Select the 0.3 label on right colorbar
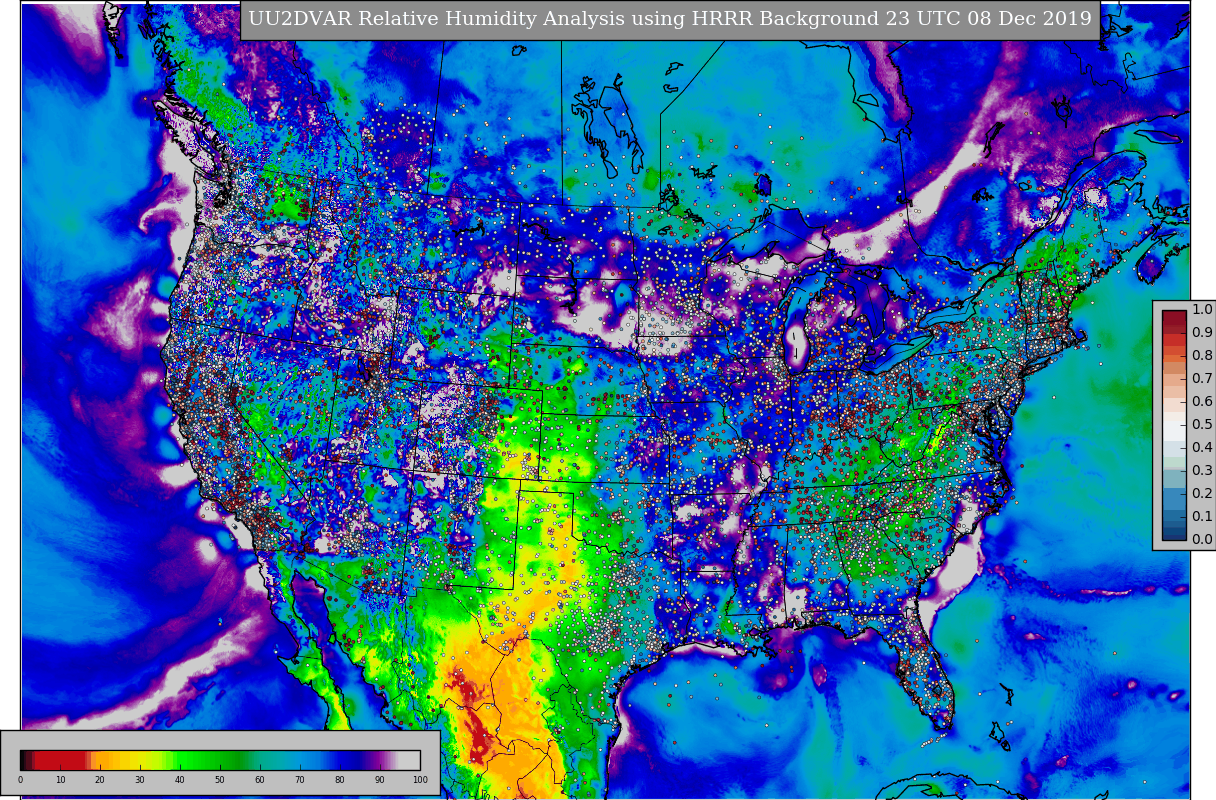 point(1202,471)
